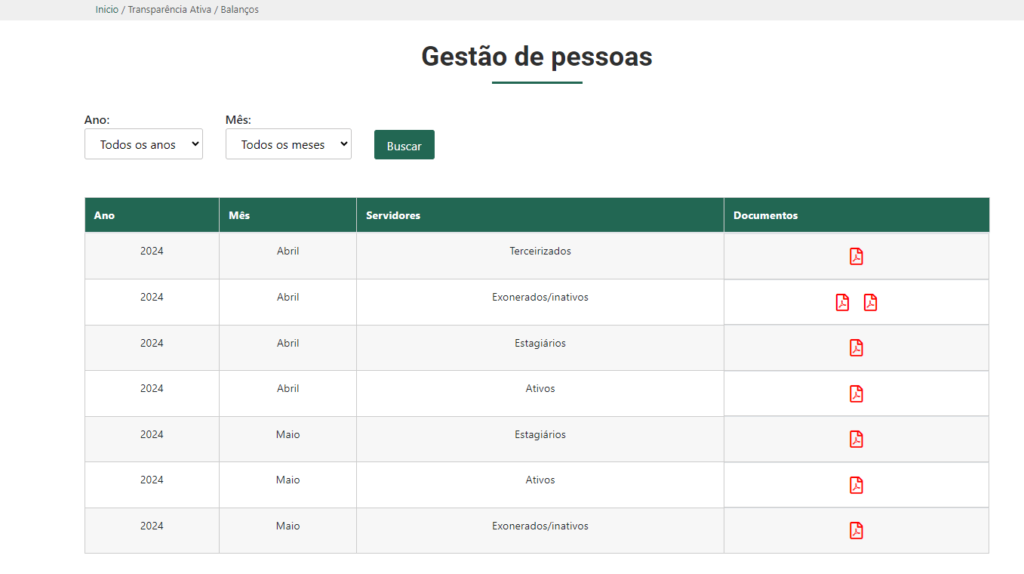Click the Ano column header
Viewport: 1024px width, 574px height.
coord(104,215)
